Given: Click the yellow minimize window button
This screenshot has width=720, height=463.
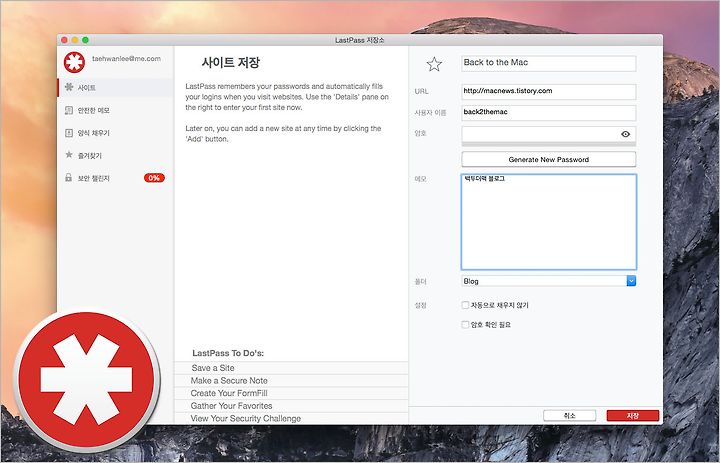Looking at the screenshot, I should pyautogui.click(x=75, y=40).
